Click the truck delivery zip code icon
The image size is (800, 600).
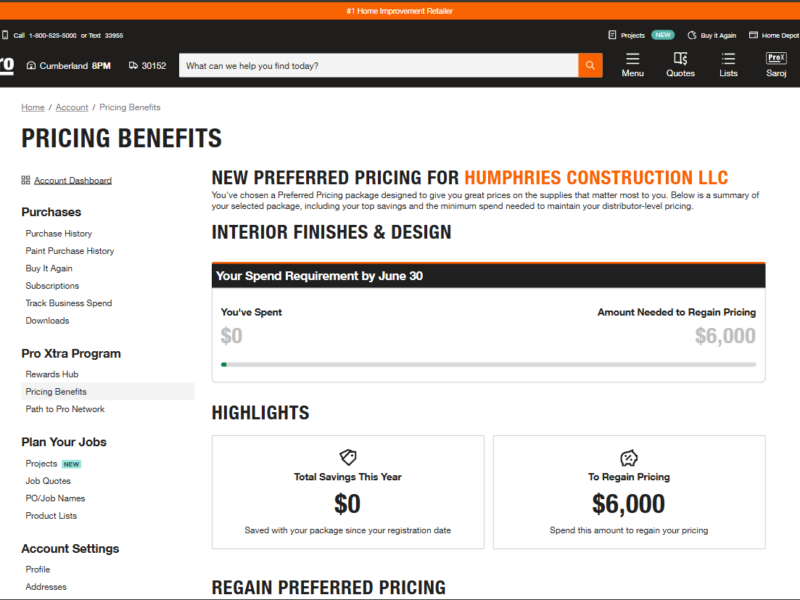pos(136,65)
